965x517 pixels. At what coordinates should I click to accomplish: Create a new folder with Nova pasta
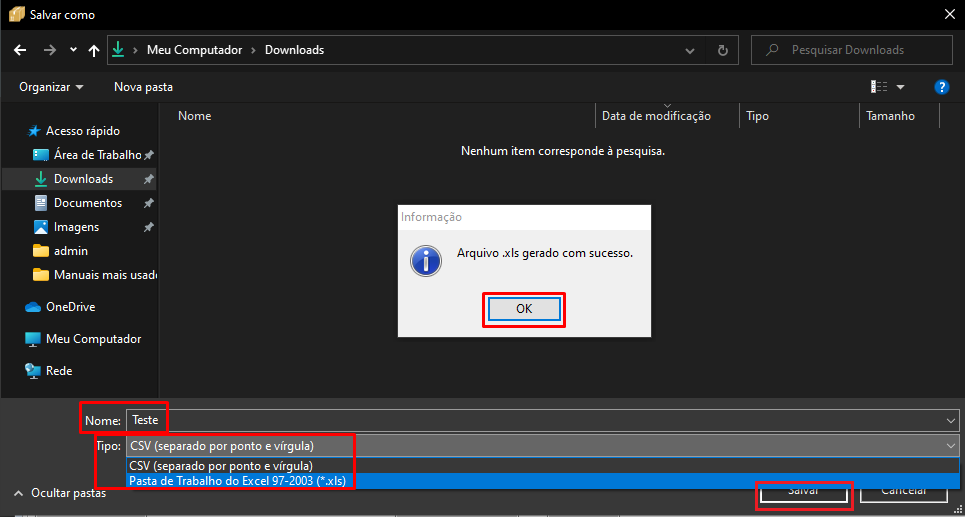point(143,87)
